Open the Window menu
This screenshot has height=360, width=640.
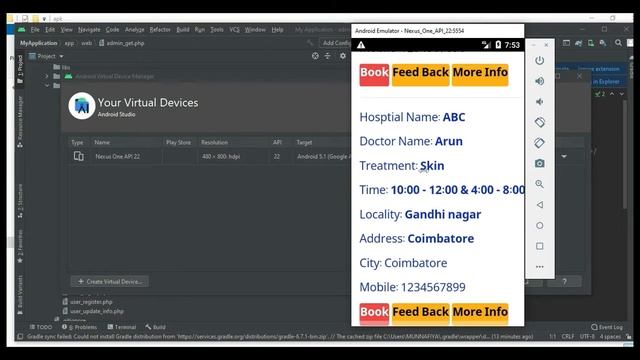click(255, 30)
